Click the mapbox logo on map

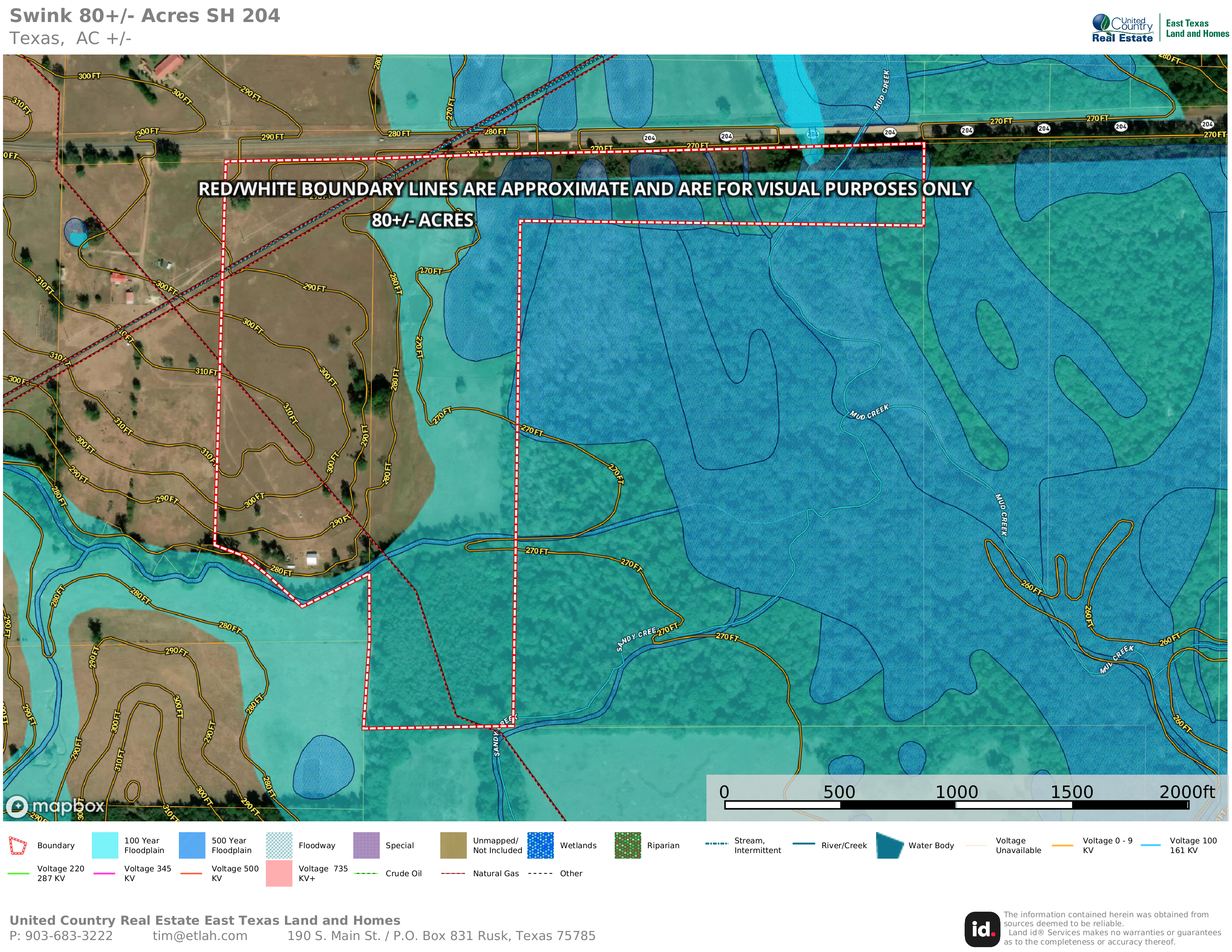(x=55, y=806)
